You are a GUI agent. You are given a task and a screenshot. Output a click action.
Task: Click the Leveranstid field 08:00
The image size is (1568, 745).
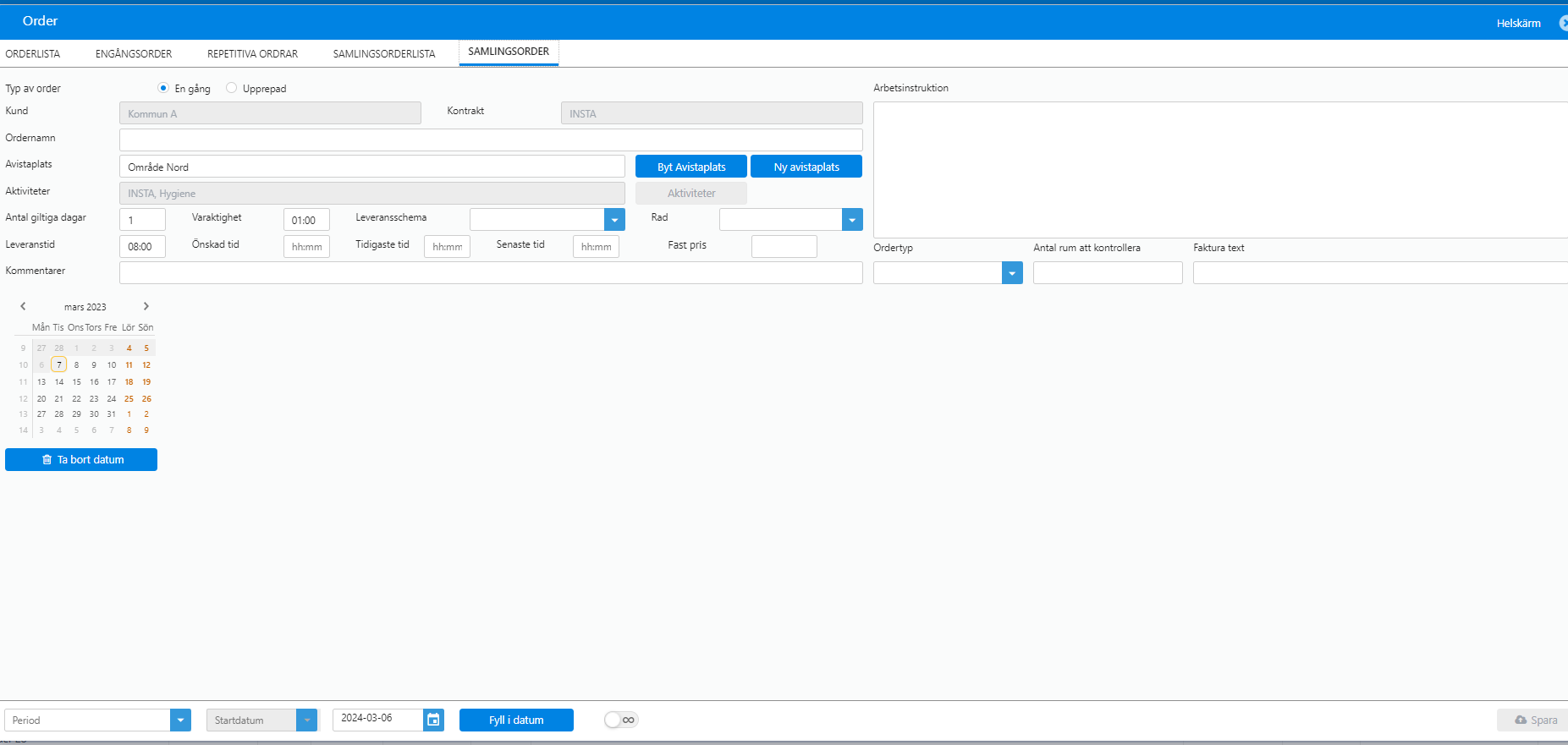[x=142, y=246]
